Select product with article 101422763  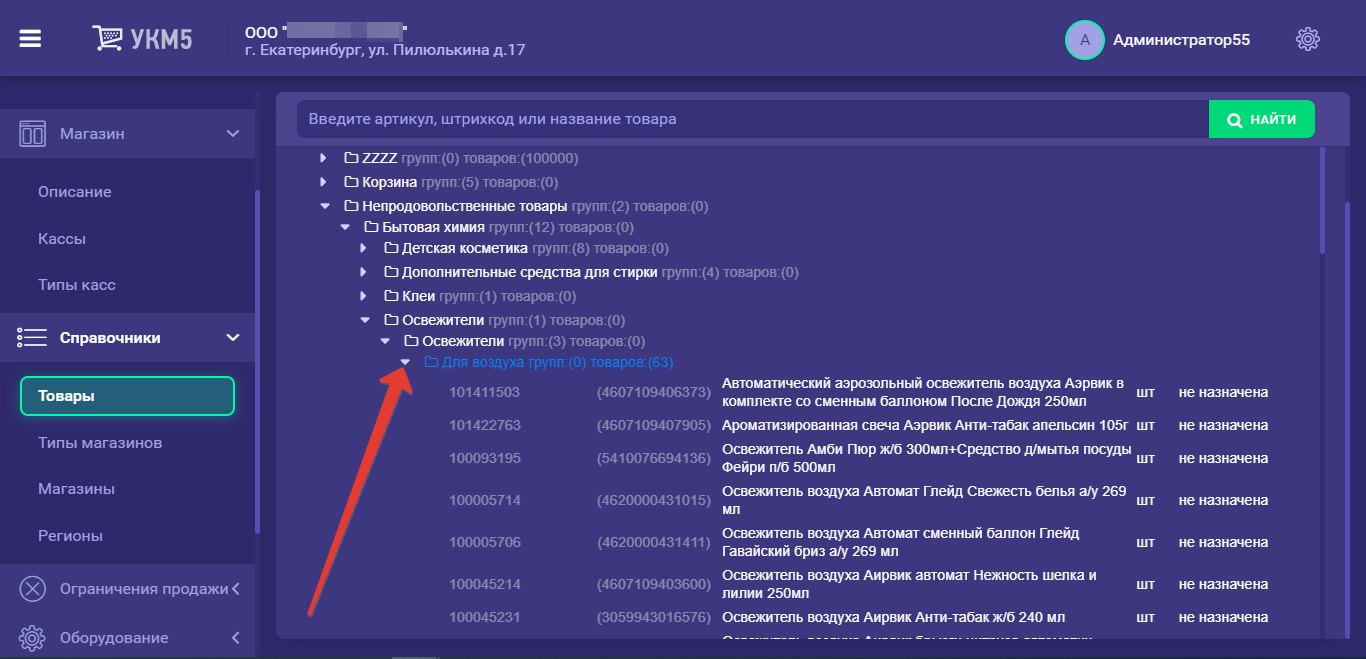(x=485, y=425)
